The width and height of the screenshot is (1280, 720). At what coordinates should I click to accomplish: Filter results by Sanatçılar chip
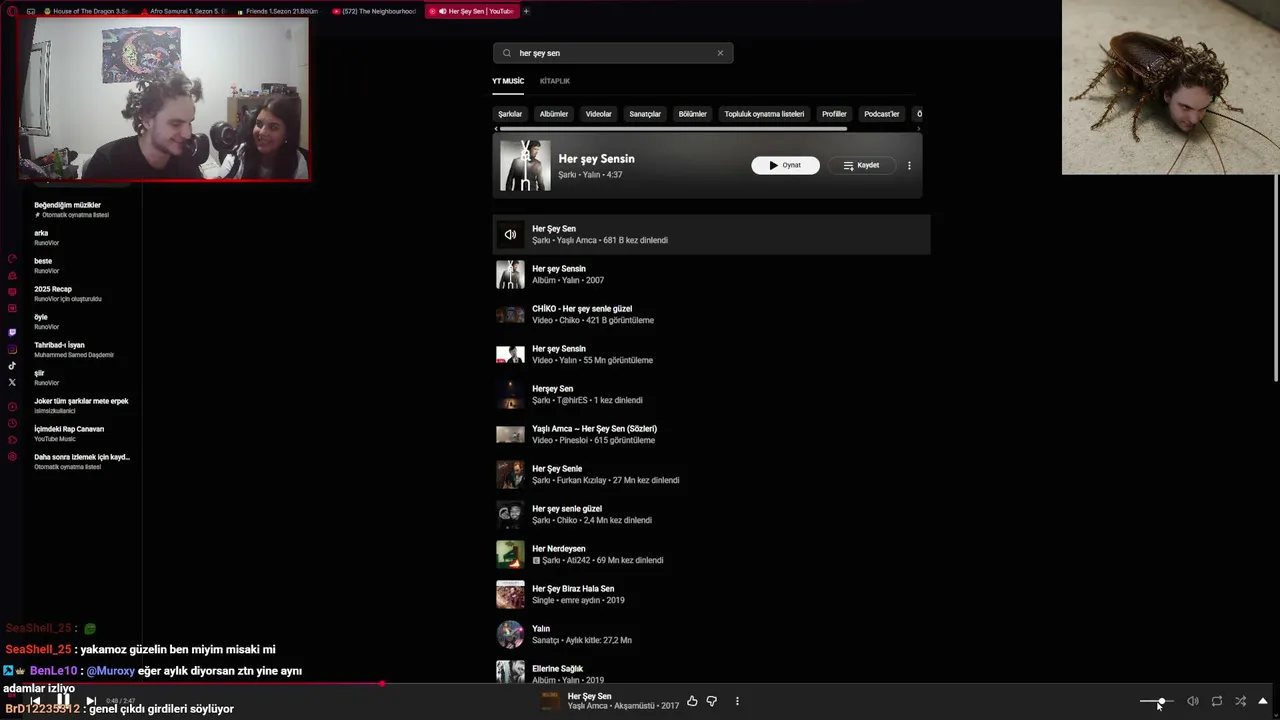coord(645,114)
